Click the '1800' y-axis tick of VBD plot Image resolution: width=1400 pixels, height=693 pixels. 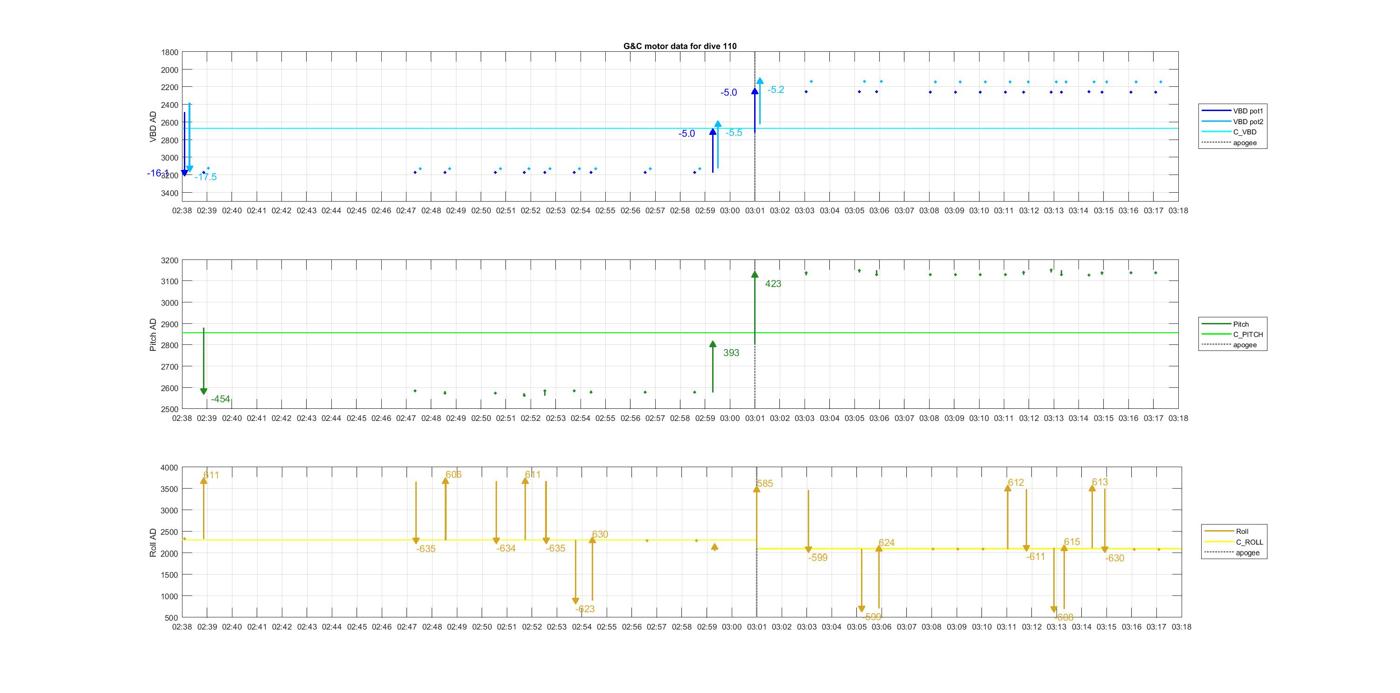point(170,52)
